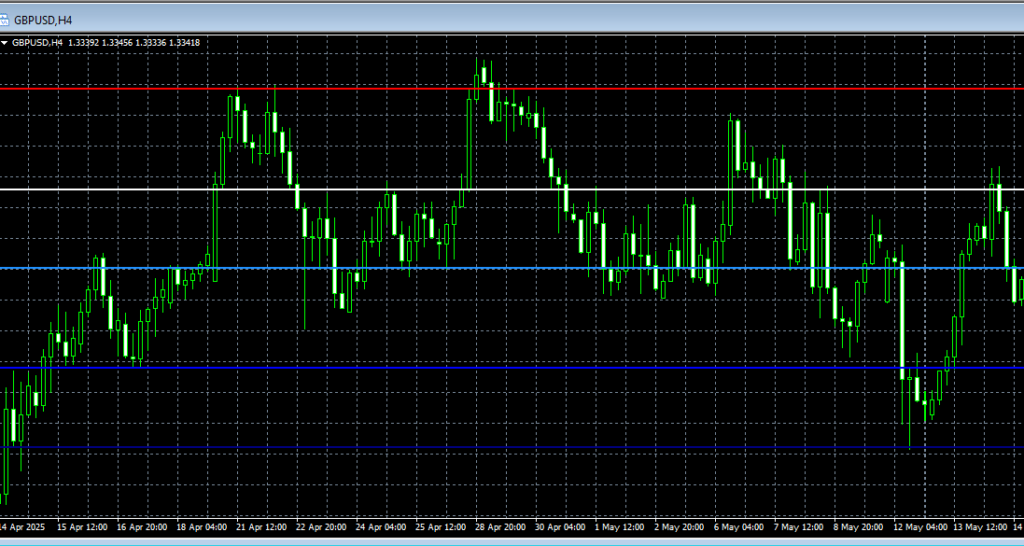
Task: Click the 18 Apr 04:00 time label
Action: point(202,527)
